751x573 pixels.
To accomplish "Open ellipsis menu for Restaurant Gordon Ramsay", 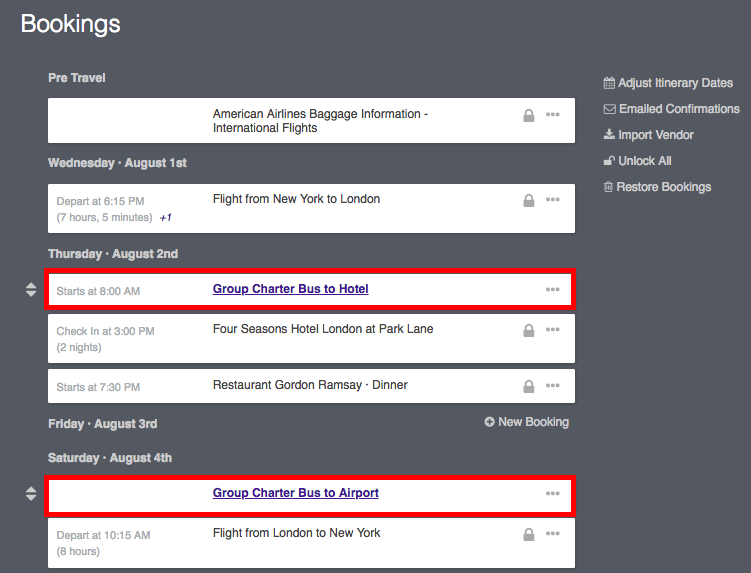I will coord(553,385).
